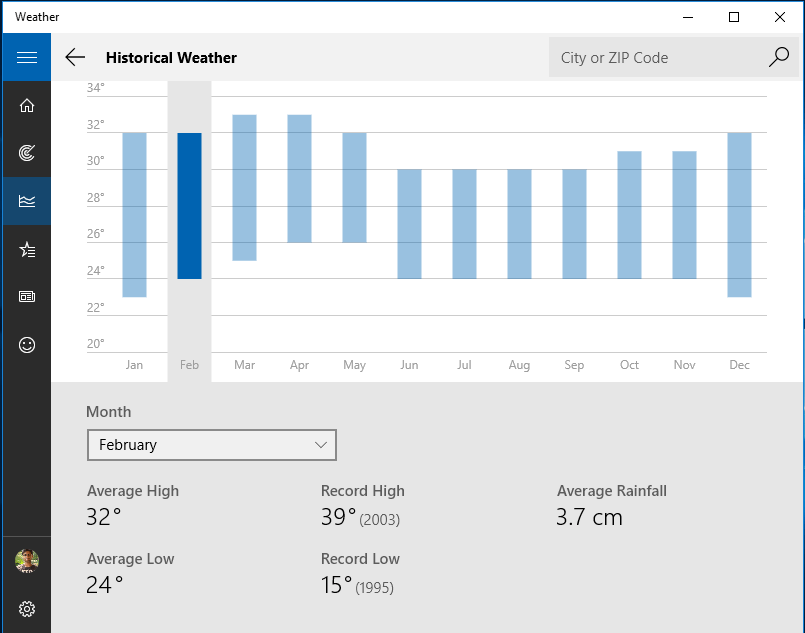Open the hamburger navigation menu
The height and width of the screenshot is (633, 805).
pos(27,57)
